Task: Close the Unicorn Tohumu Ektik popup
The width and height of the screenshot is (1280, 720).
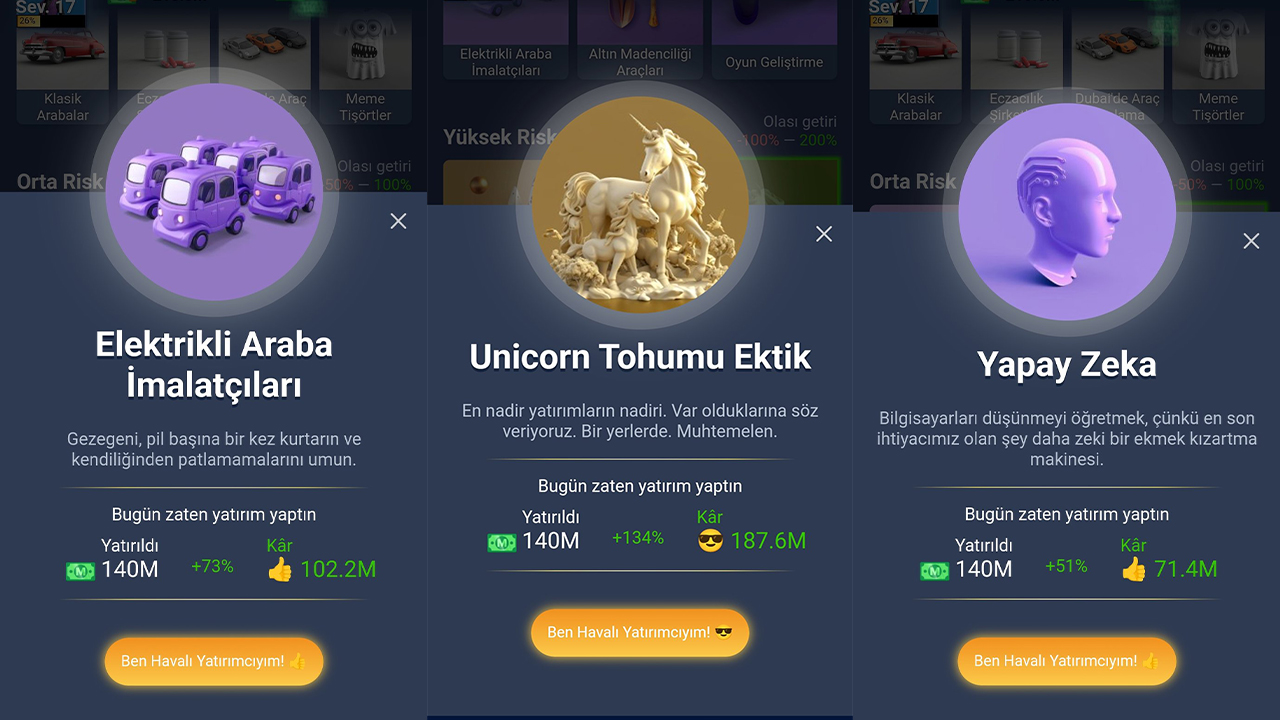Action: (x=824, y=234)
